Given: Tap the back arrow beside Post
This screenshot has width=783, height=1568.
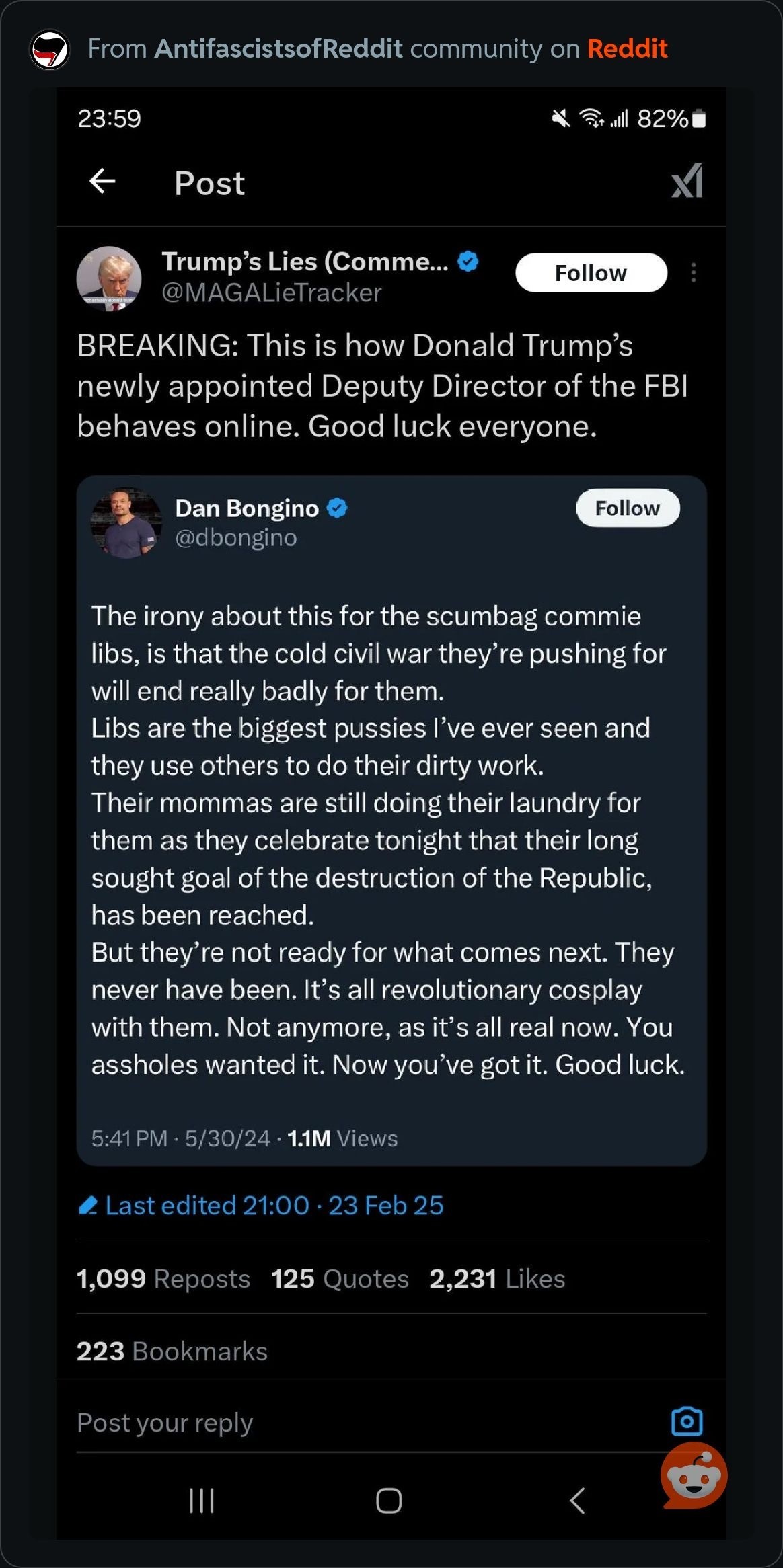Looking at the screenshot, I should click(x=102, y=182).
